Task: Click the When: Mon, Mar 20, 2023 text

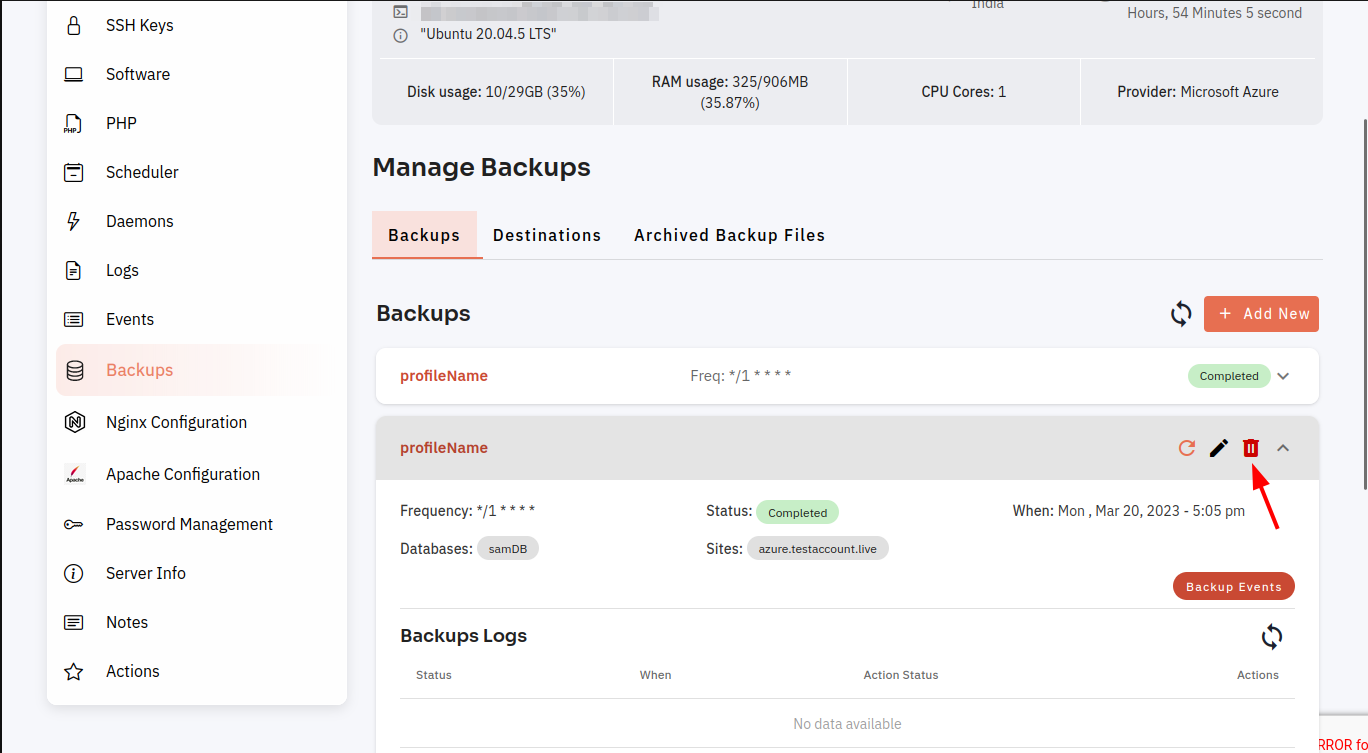Action: point(1129,511)
